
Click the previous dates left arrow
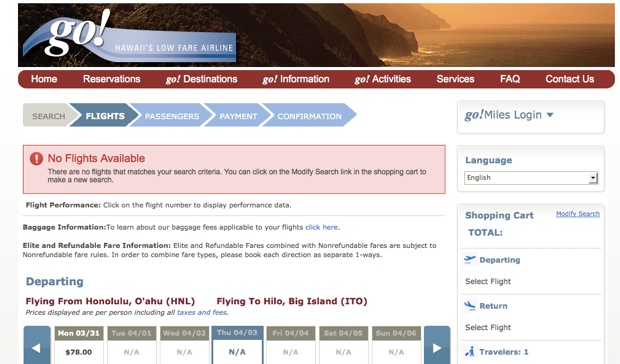click(37, 345)
